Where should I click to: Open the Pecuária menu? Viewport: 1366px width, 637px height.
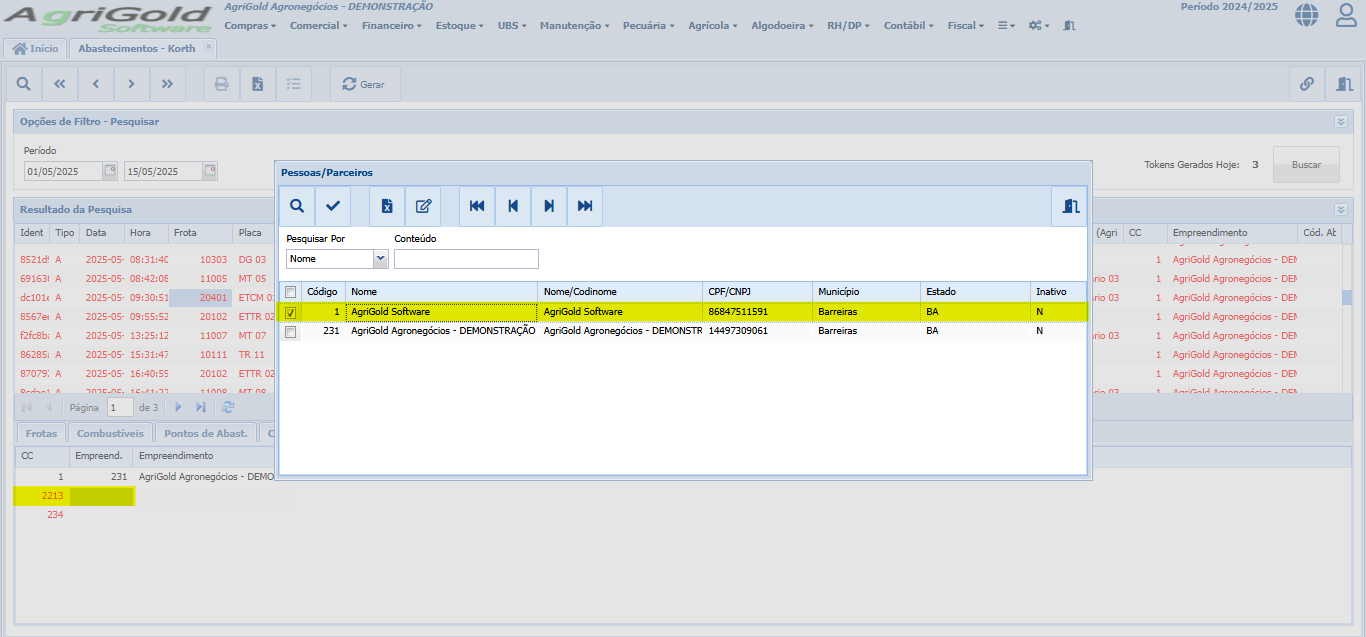pos(648,25)
